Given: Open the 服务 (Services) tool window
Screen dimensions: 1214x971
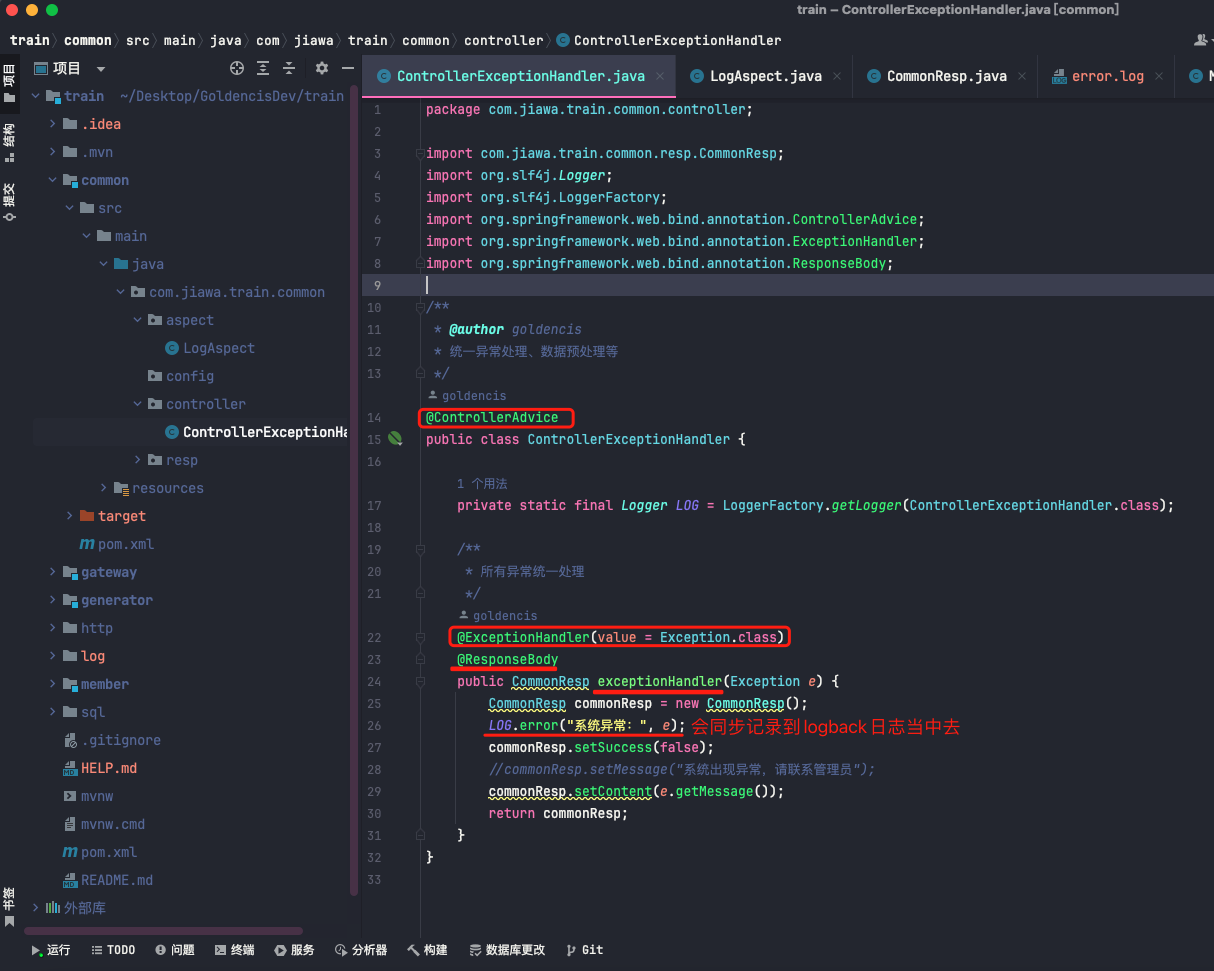Looking at the screenshot, I should click(295, 950).
